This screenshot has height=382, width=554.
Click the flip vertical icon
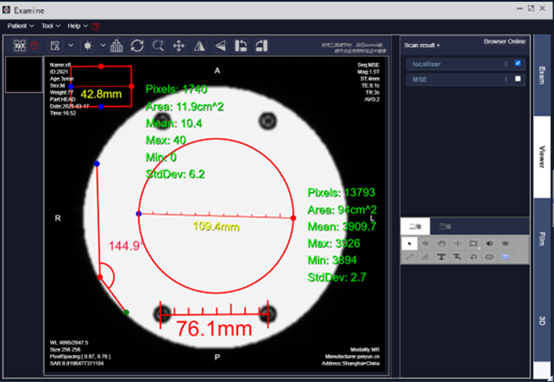(220, 46)
